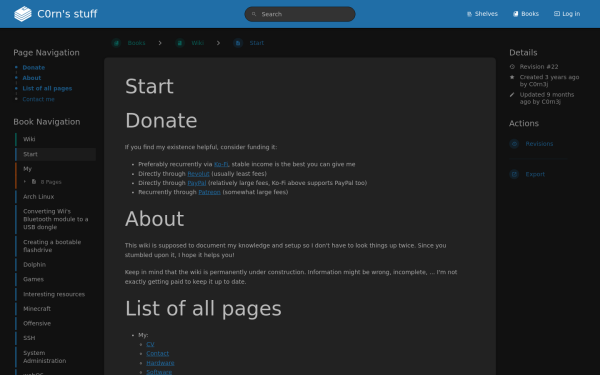
Task: Open the PayPal donation link
Action: [197, 183]
